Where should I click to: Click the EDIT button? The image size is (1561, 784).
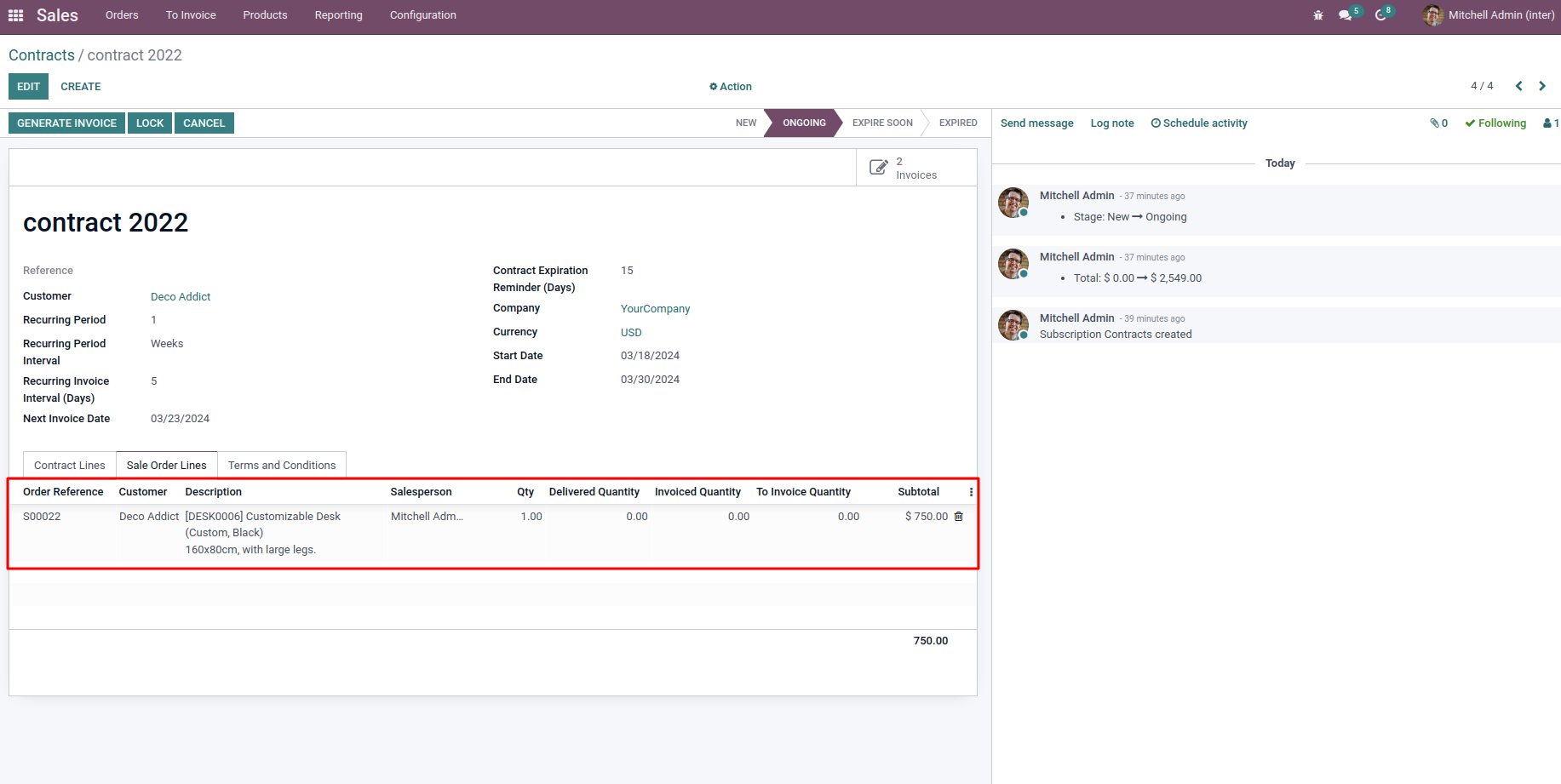coord(28,87)
